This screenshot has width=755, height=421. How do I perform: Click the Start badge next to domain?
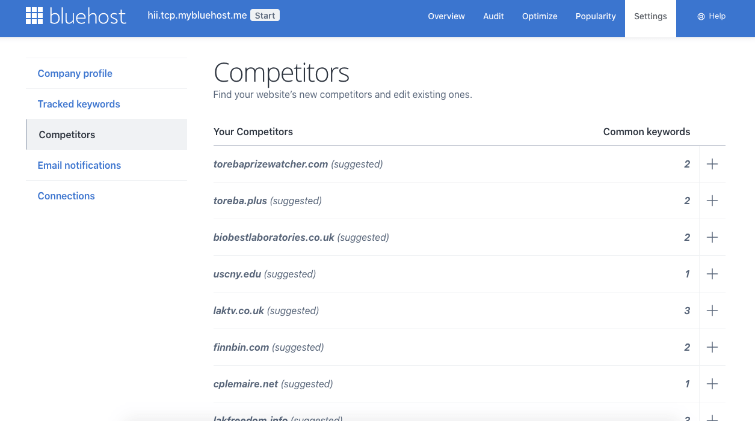pos(265,15)
